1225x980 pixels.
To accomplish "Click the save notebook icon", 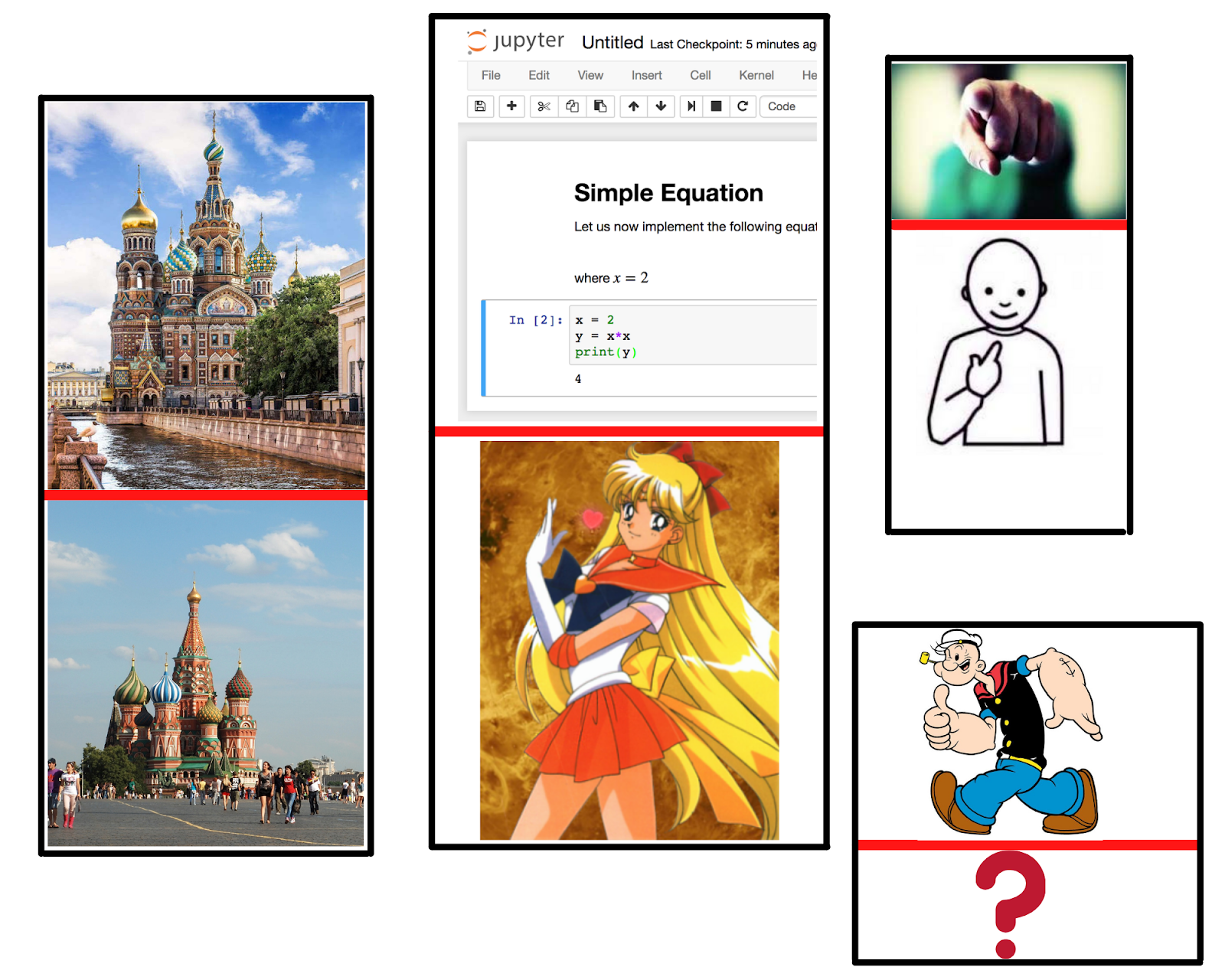I will [x=480, y=106].
